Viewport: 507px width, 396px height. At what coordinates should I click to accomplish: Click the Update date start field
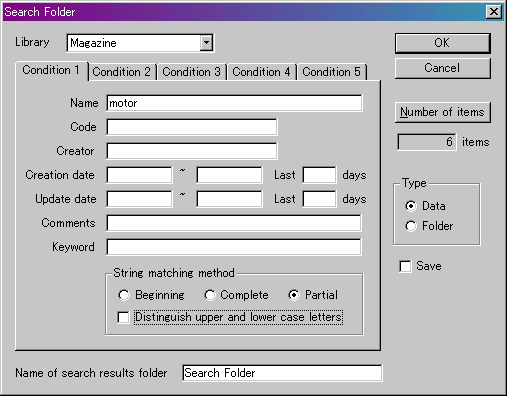click(x=139, y=199)
